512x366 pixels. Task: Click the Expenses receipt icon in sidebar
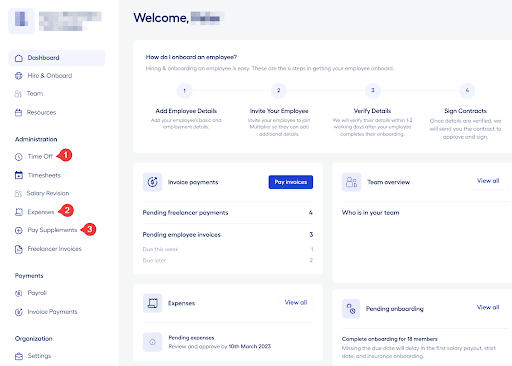[x=19, y=212]
